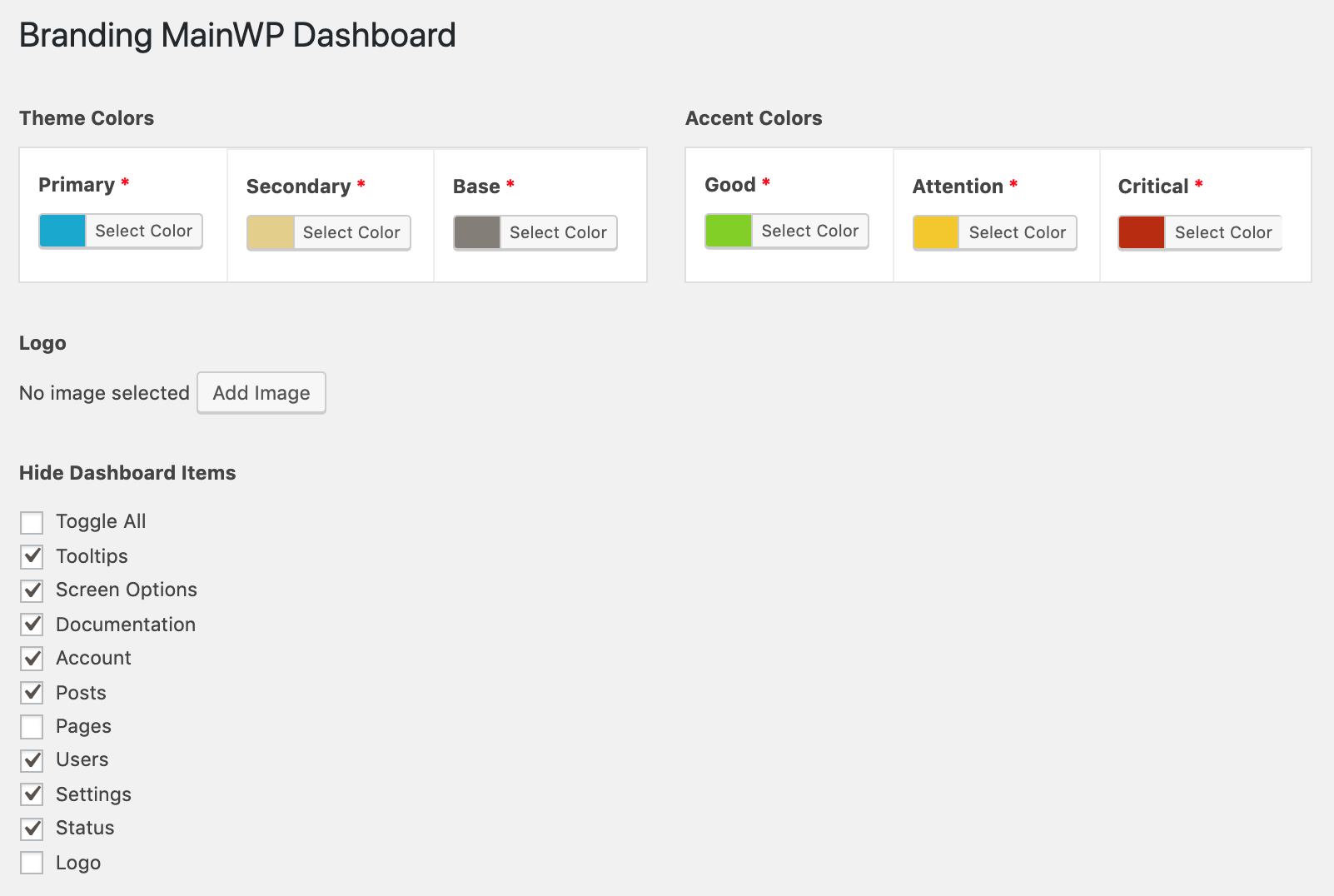This screenshot has width=1334, height=896.
Task: Open Select Color for Primary
Action: click(x=143, y=231)
